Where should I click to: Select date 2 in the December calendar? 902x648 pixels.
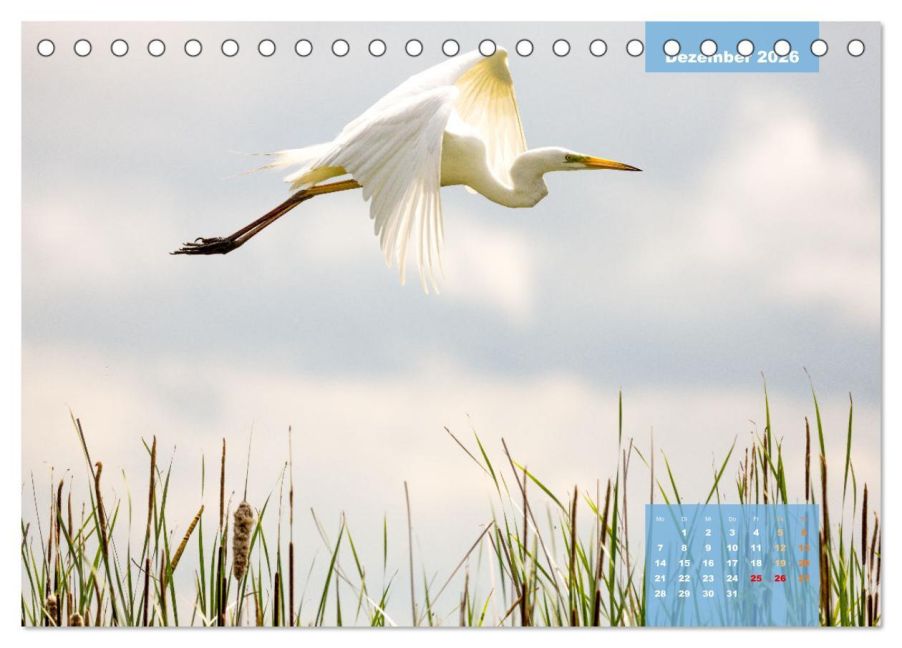708,533
